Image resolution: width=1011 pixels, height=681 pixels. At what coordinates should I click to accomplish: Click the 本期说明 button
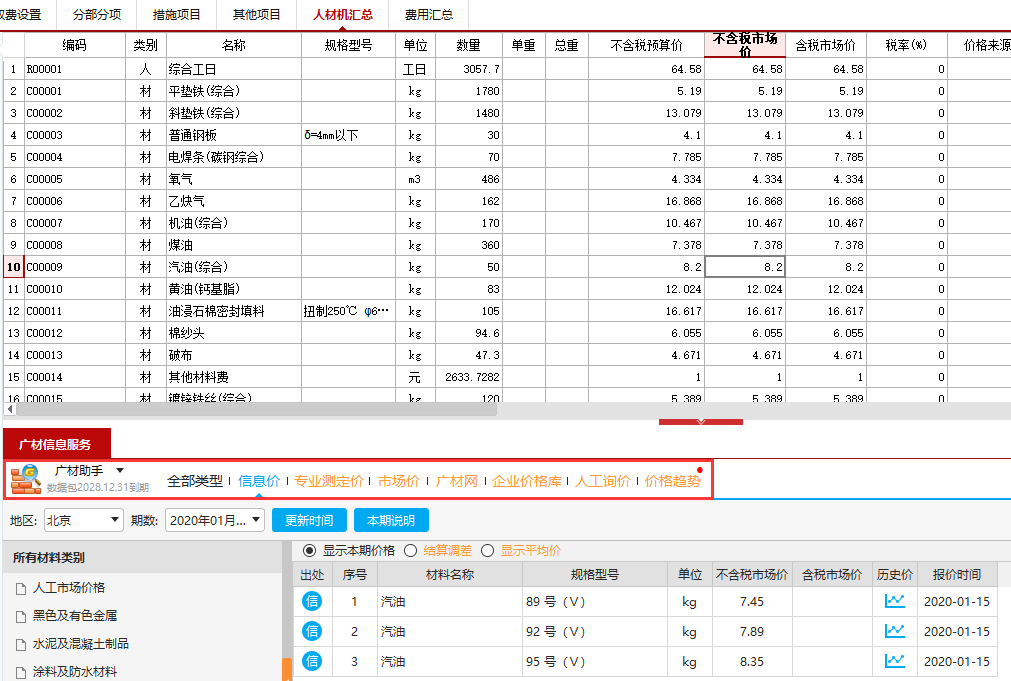[391, 520]
